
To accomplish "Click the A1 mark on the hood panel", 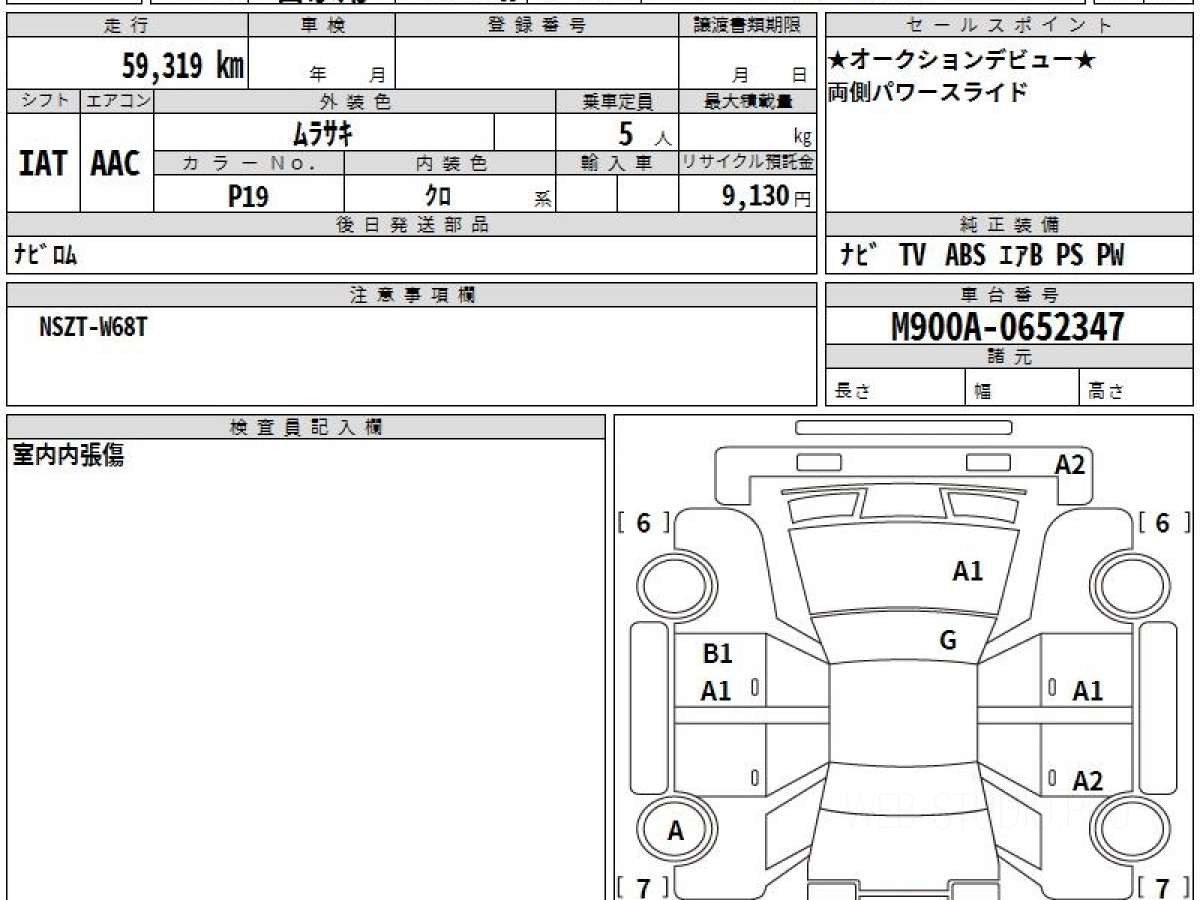I will click(x=967, y=571).
